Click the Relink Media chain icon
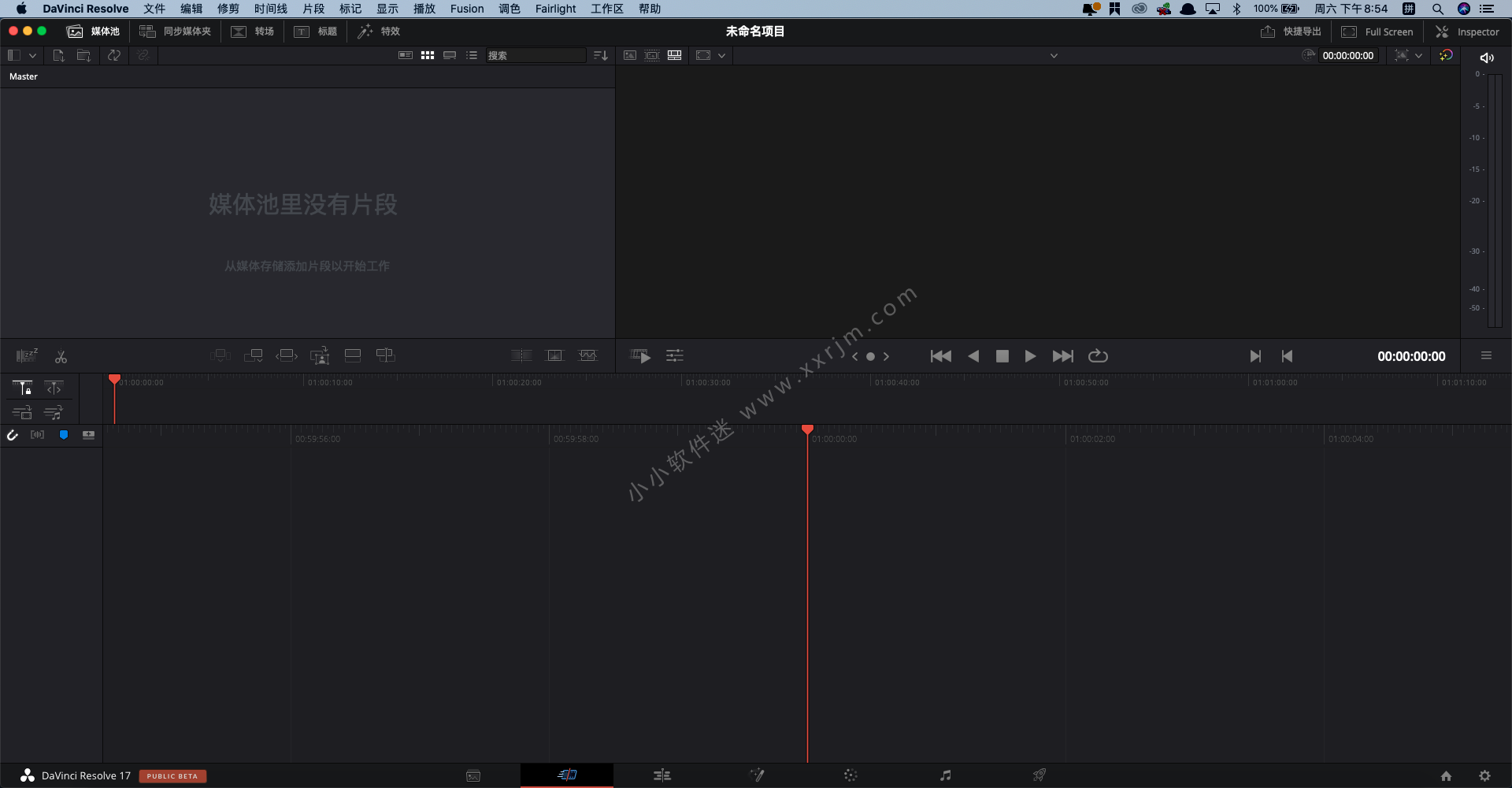Image resolution: width=1512 pixels, height=788 pixels. tap(143, 55)
